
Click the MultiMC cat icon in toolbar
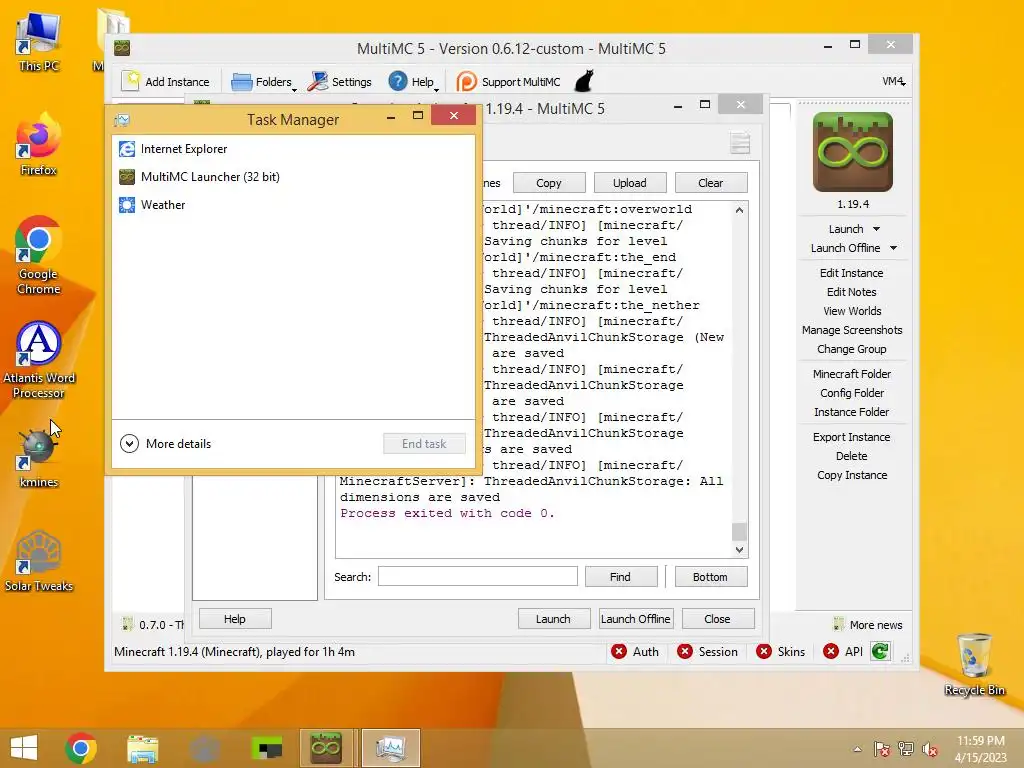pyautogui.click(x=584, y=82)
